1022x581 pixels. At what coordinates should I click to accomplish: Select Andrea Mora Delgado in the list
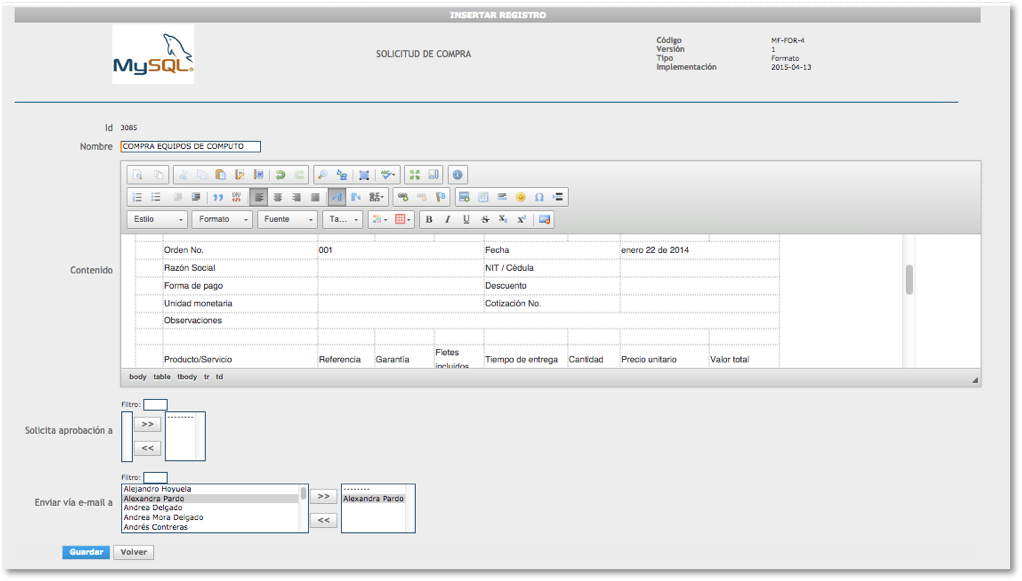point(164,518)
